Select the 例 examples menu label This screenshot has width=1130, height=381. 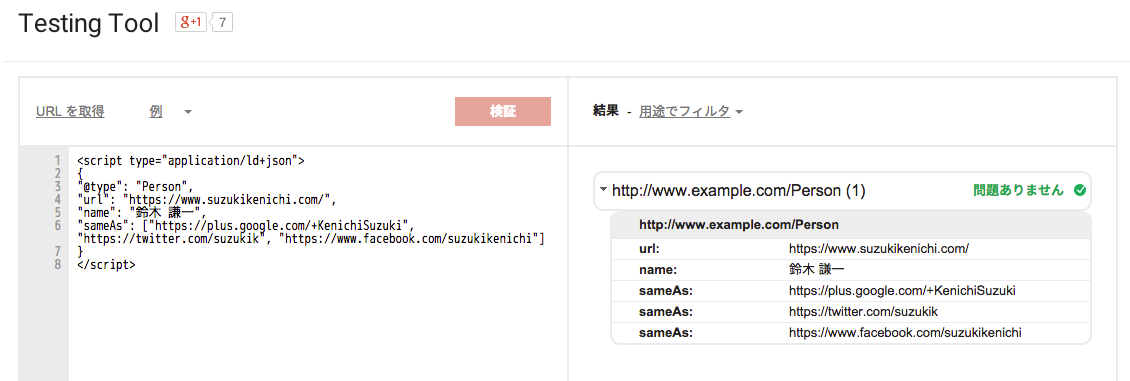(x=156, y=111)
